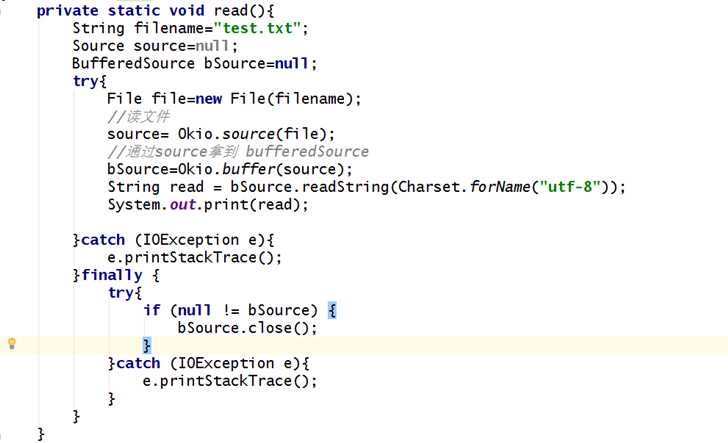This screenshot has height=443, width=728.
Task: Click the comment mentioning bufferedSource
Action: (x=238, y=152)
